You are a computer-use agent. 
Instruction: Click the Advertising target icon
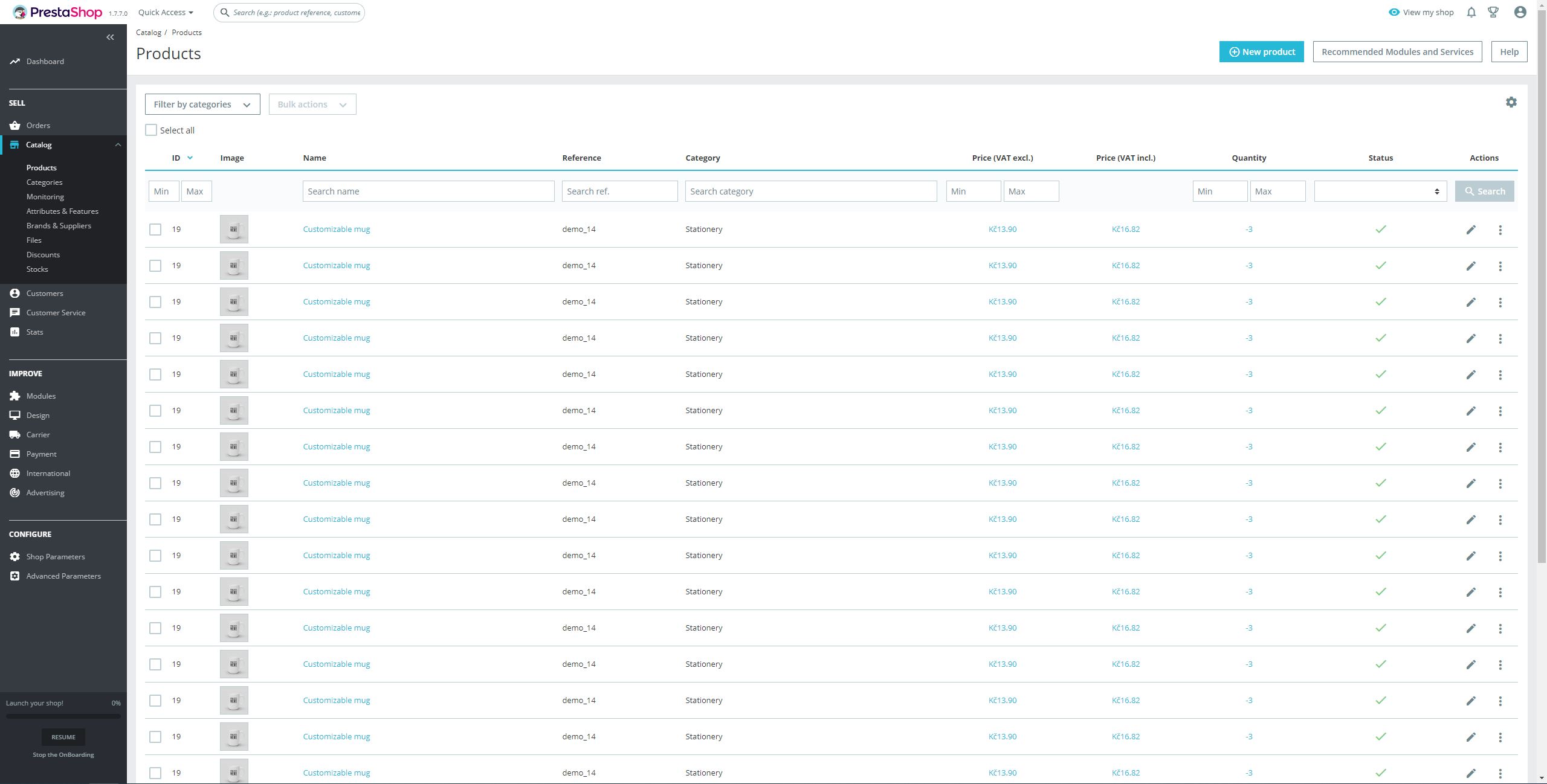(x=15, y=492)
